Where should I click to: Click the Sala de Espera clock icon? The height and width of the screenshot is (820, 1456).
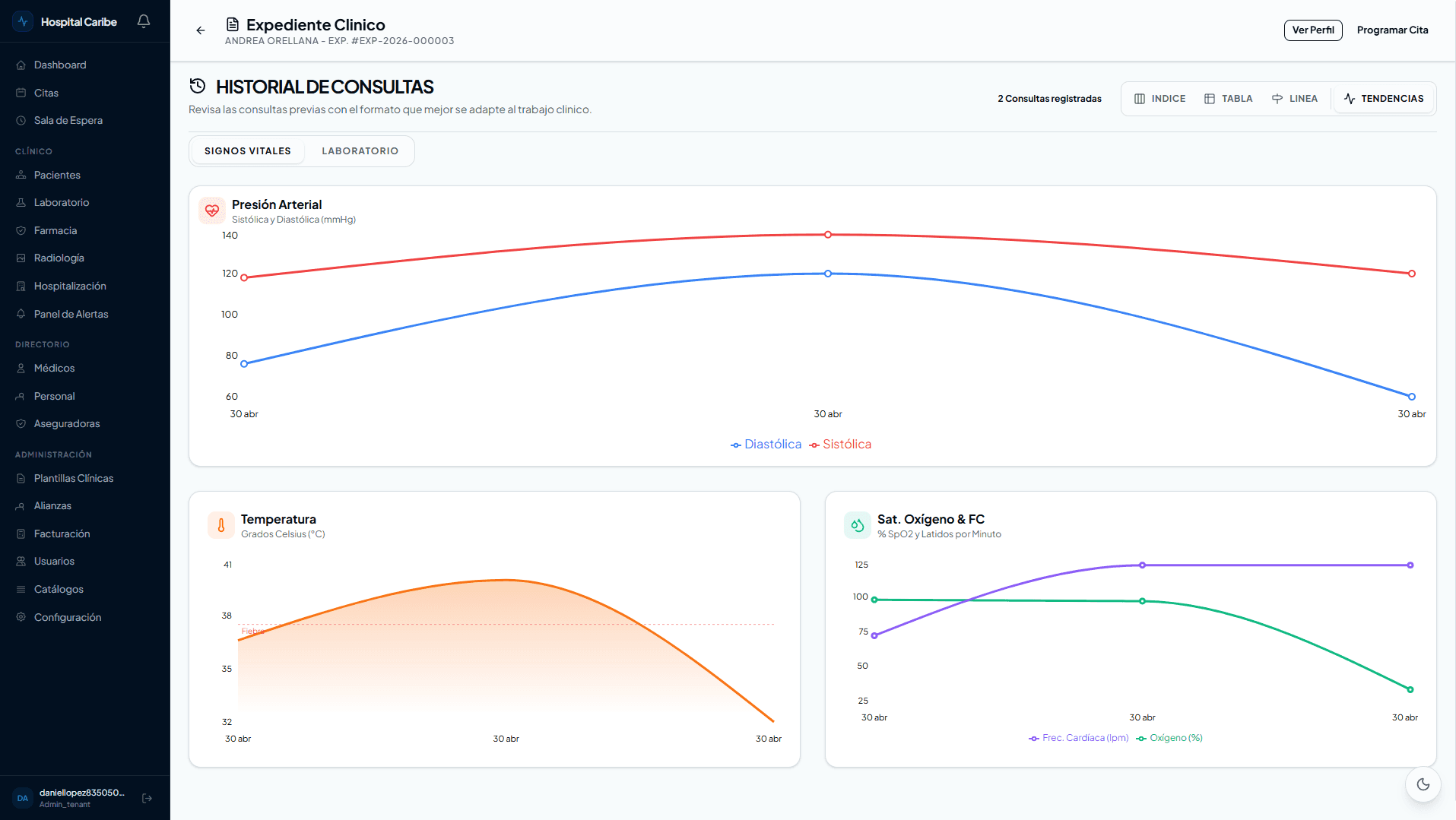tap(21, 121)
